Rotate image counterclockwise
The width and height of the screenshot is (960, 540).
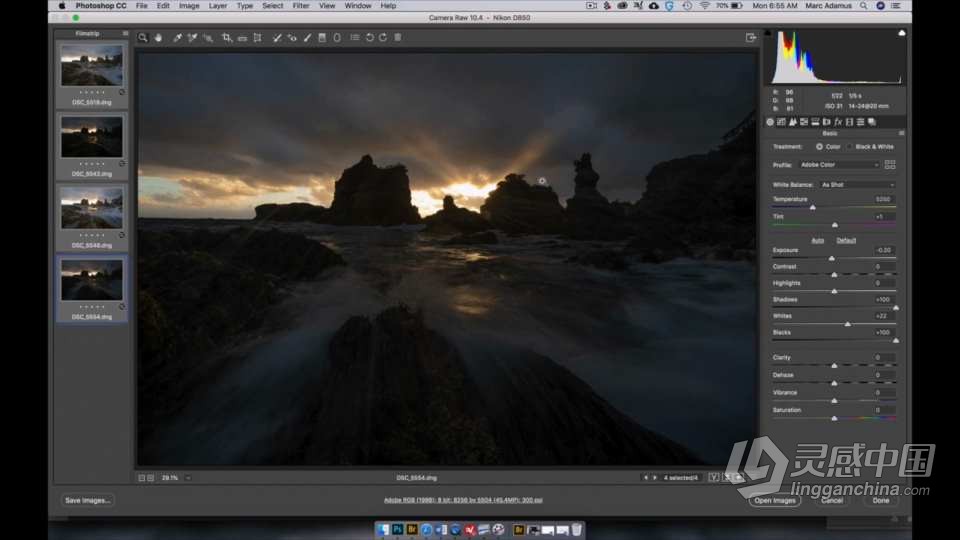coord(370,37)
